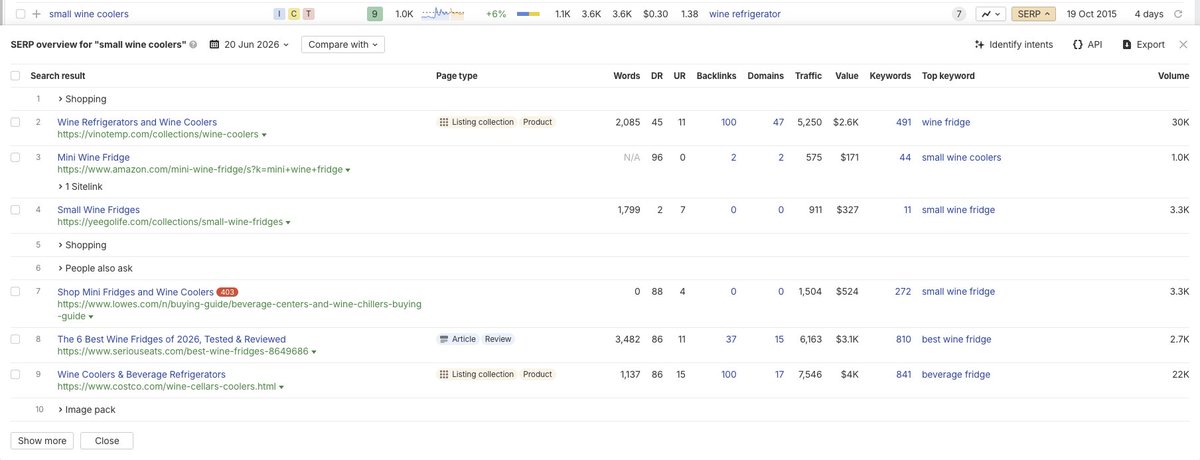
Task: Click the help icon after SERP overview title
Action: pyautogui.click(x=193, y=45)
